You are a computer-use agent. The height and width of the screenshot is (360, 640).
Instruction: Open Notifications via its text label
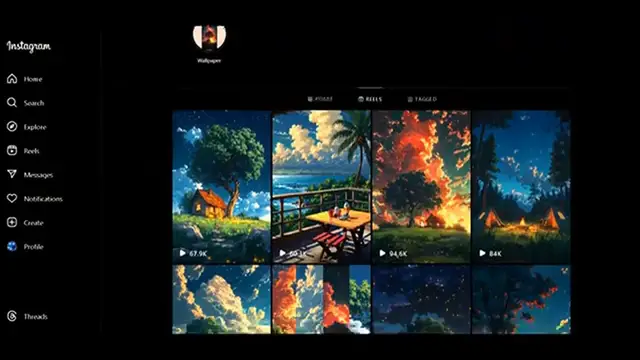[x=43, y=199]
